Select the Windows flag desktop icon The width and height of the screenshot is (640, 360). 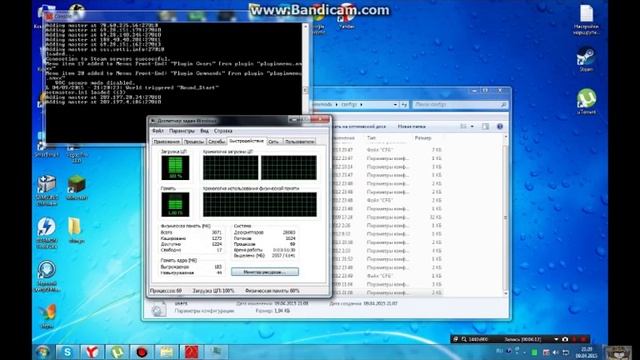[47, 316]
